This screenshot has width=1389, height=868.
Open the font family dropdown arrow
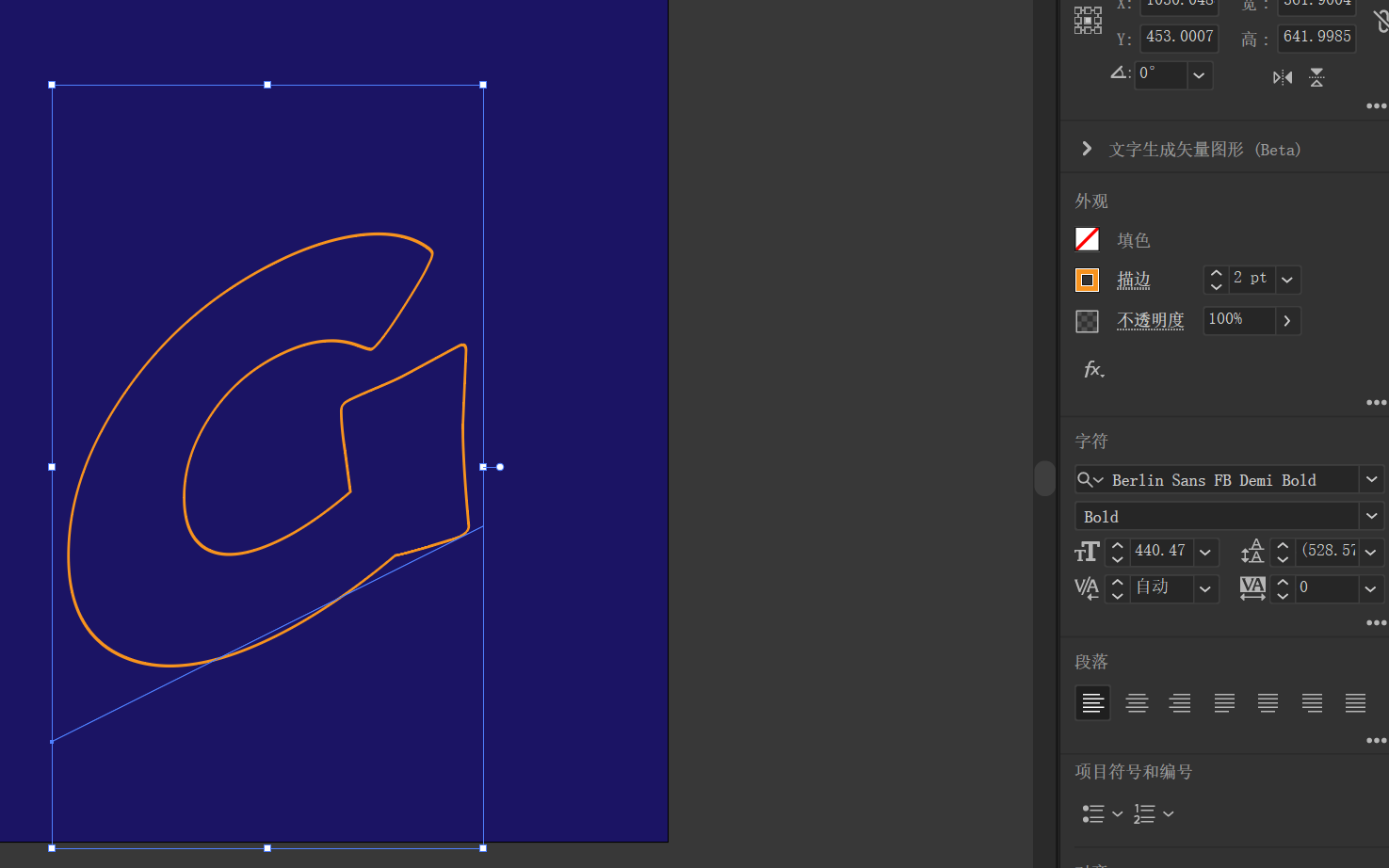pyautogui.click(x=1372, y=480)
